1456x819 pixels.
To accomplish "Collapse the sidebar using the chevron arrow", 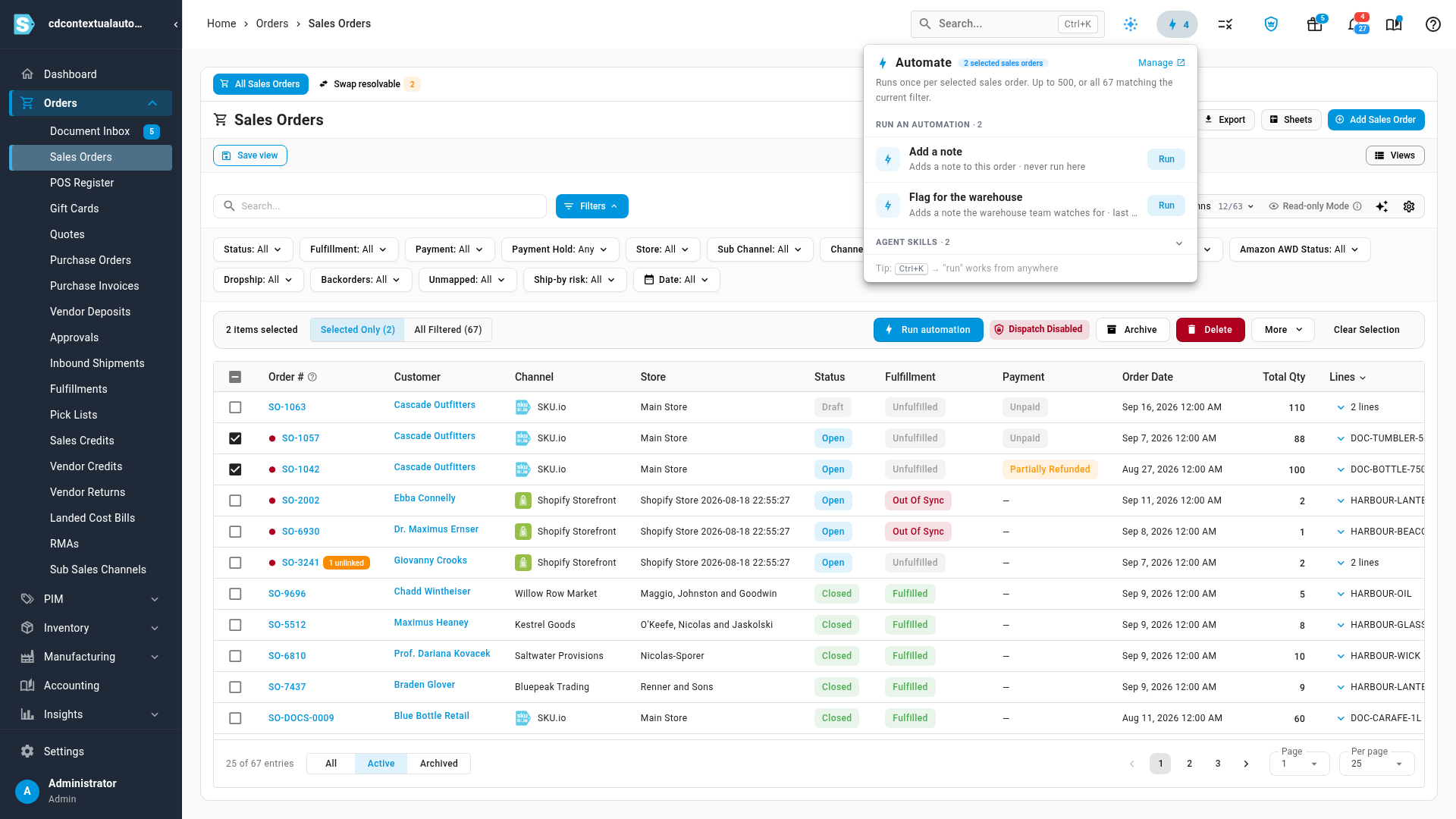I will 176,24.
